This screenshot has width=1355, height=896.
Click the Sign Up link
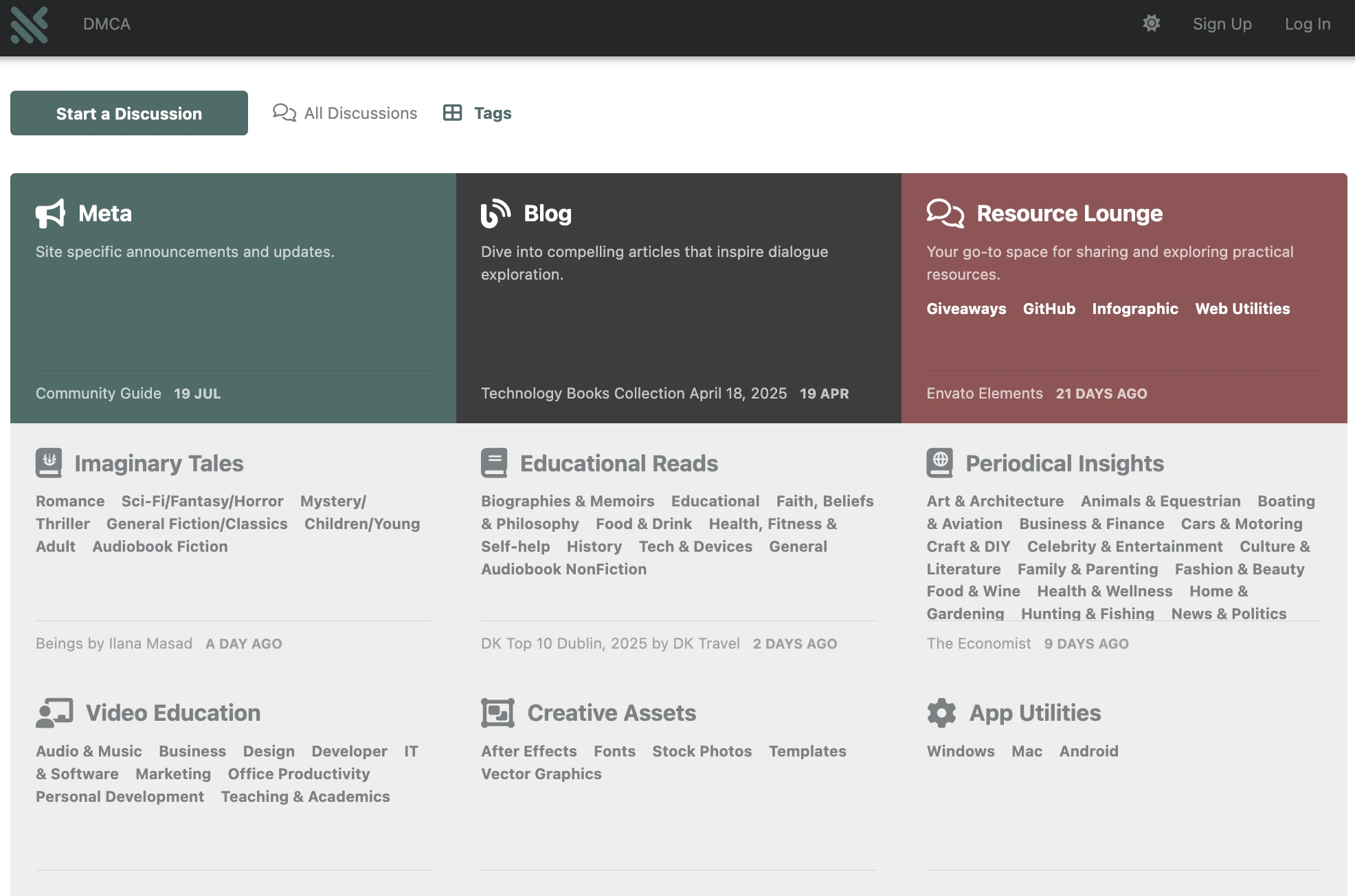coord(1222,24)
